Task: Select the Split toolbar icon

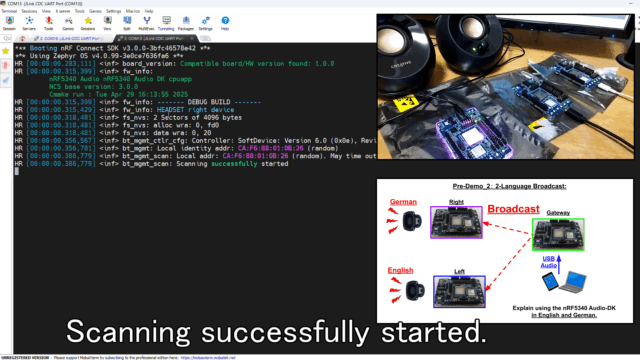Action: coord(127,23)
